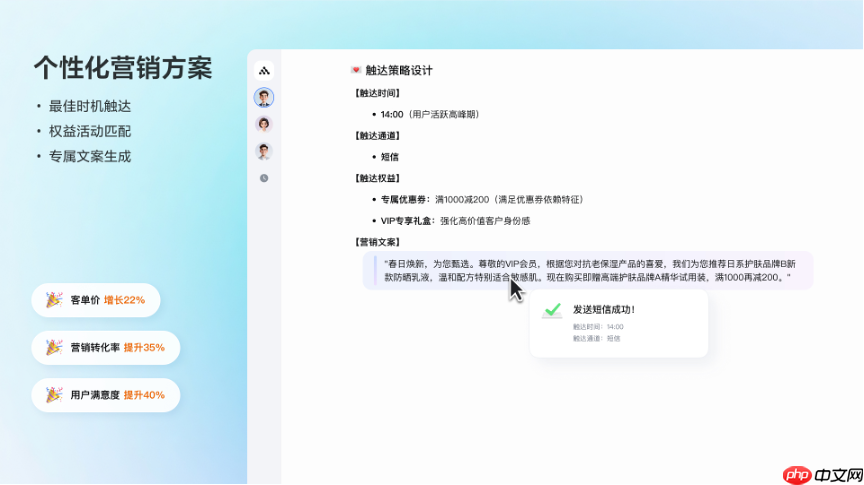Click 触达通道: 短信 in the notification
The height and width of the screenshot is (485, 864).
point(596,338)
